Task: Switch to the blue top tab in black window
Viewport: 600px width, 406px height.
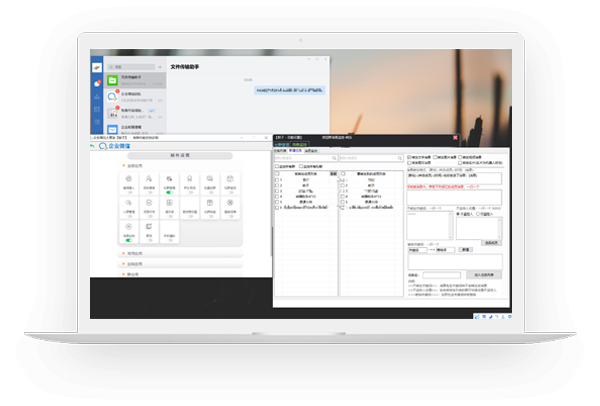Action: coord(282,145)
